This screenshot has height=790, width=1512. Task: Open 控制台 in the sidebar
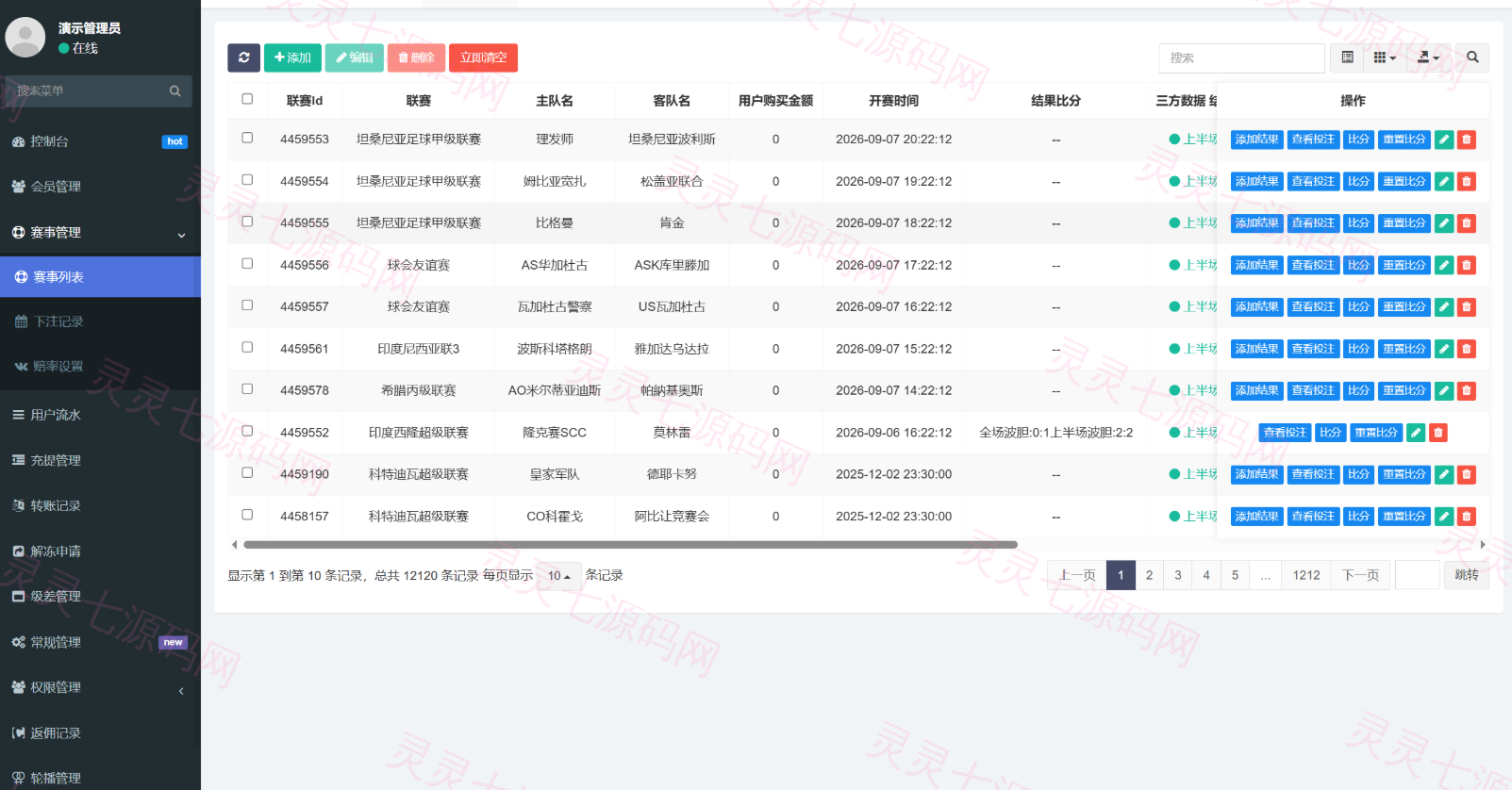[x=100, y=141]
